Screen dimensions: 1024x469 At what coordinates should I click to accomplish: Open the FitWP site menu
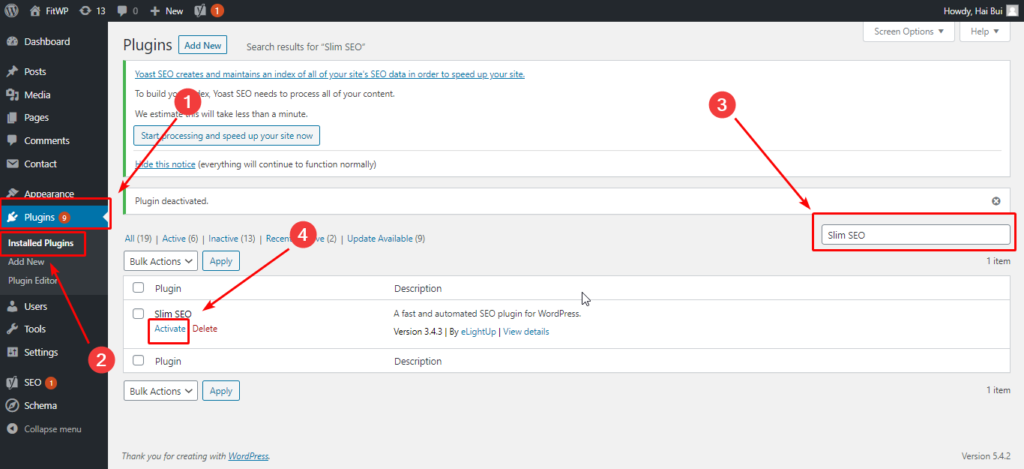tap(50, 10)
